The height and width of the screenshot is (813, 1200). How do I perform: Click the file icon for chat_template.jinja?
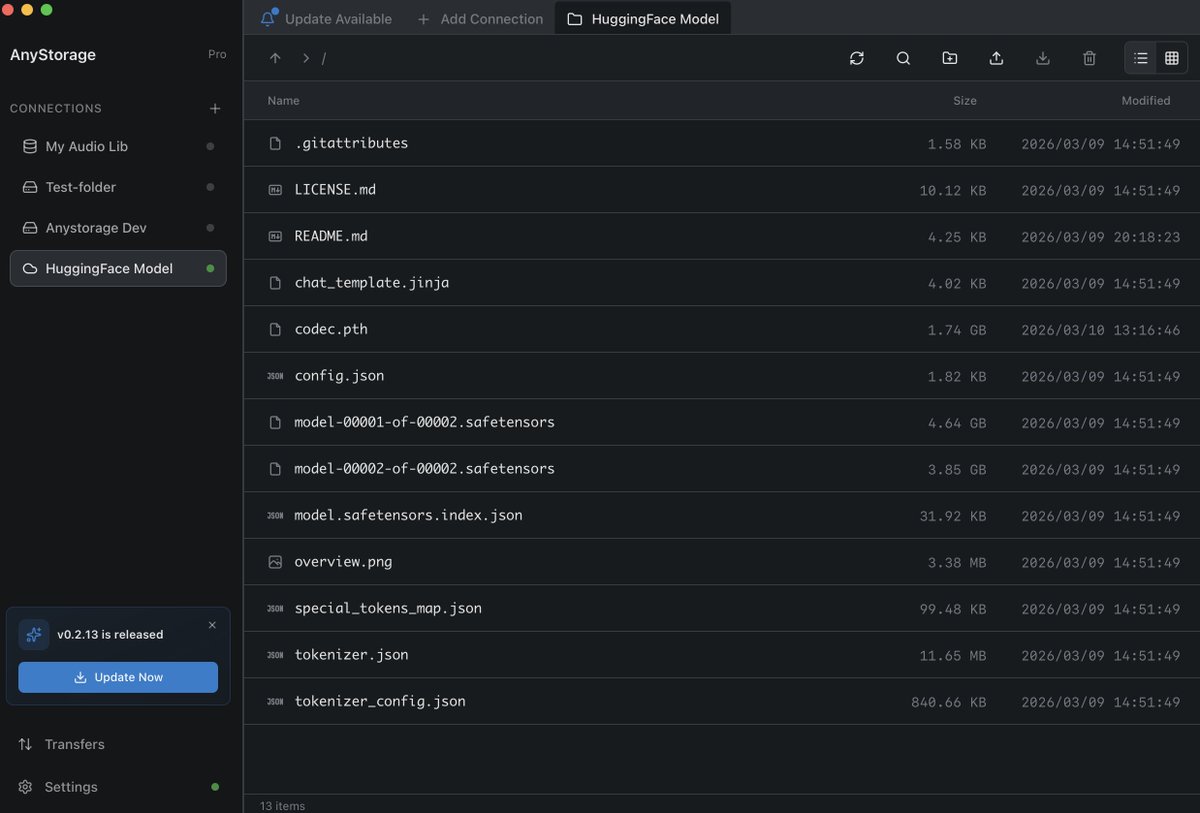(275, 283)
